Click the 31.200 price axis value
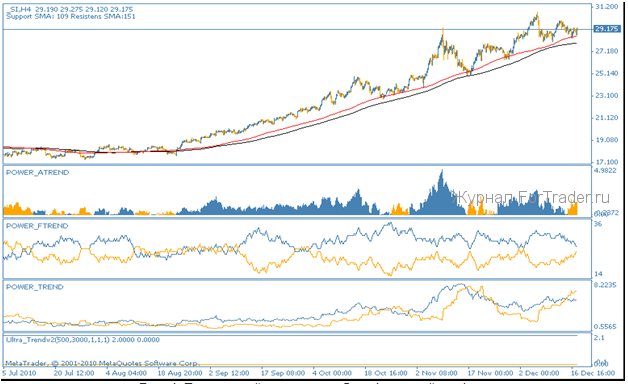This screenshot has width=628, height=384. (x=607, y=7)
